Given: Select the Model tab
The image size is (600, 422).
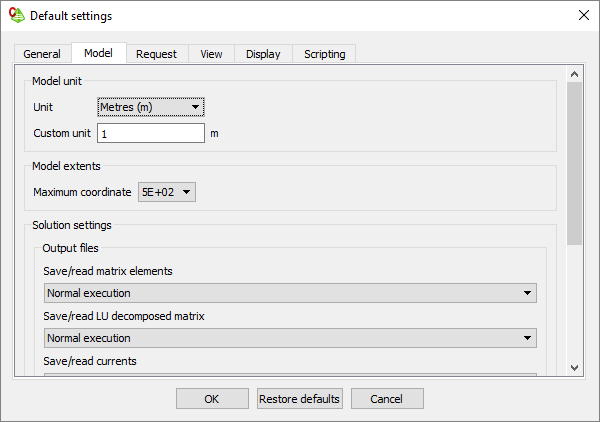Looking at the screenshot, I should point(98,53).
